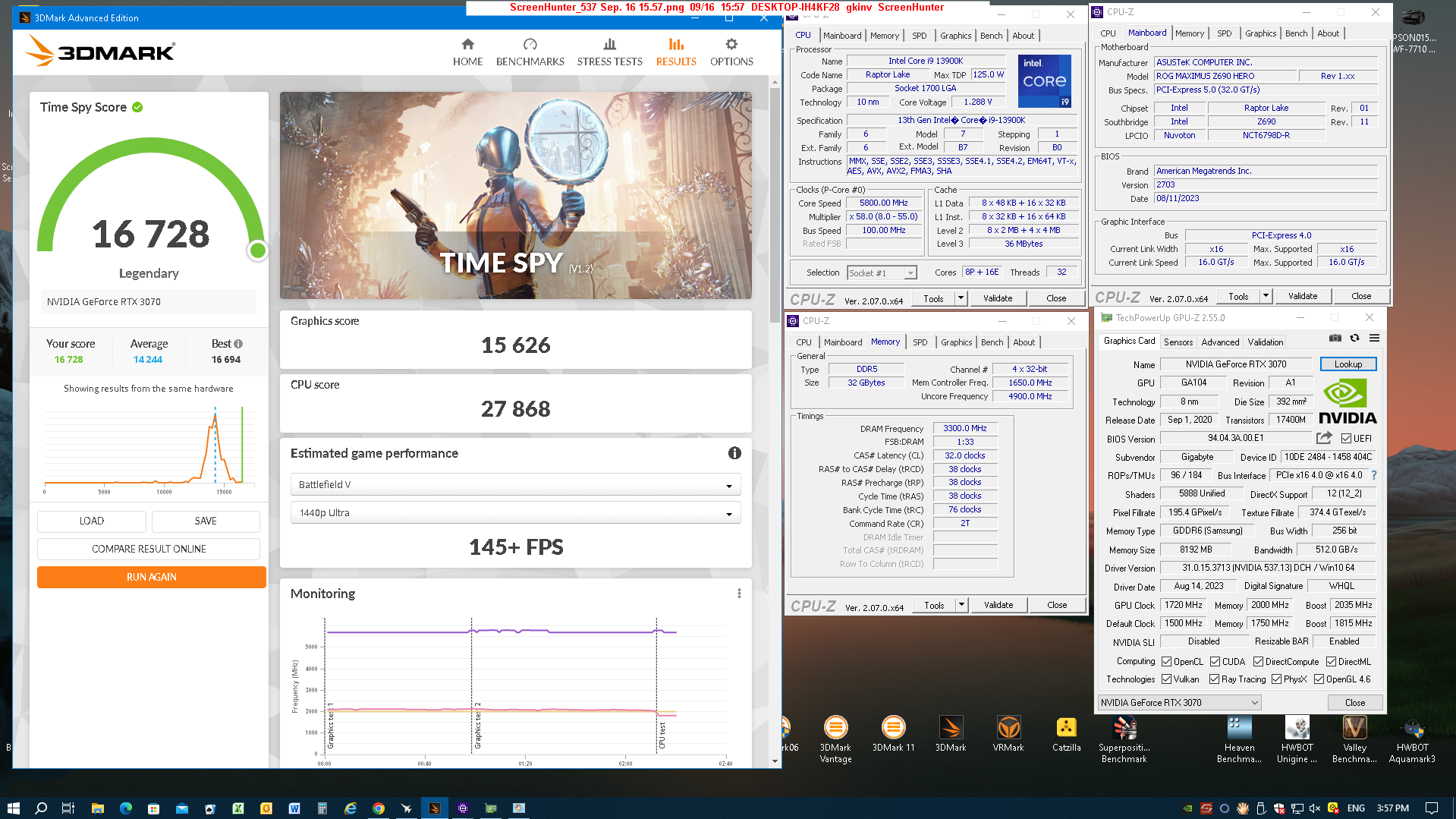Open Valley Benchmark desktop shortcut
The image size is (1456, 819).
click(x=1354, y=739)
